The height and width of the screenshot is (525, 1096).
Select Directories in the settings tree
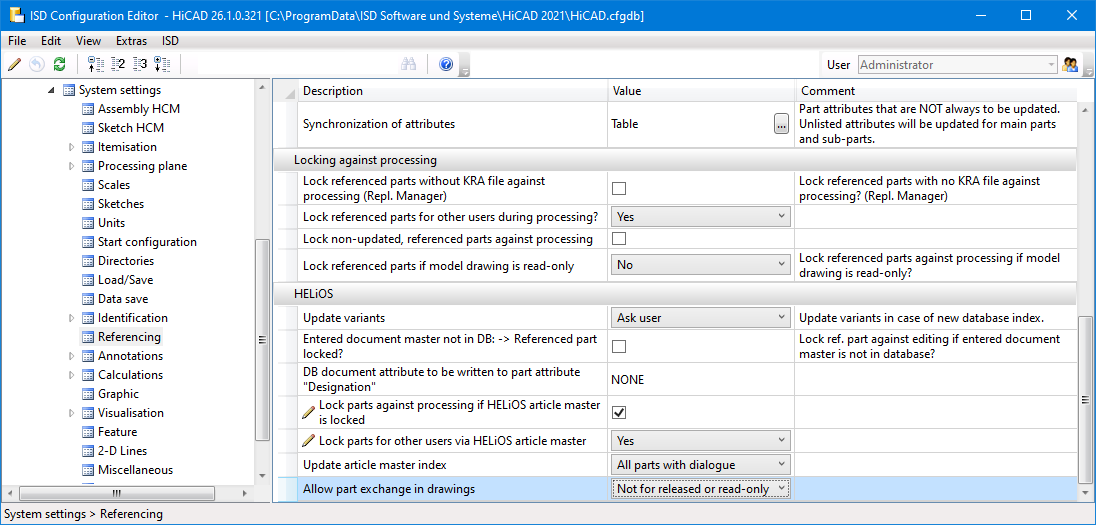click(125, 261)
